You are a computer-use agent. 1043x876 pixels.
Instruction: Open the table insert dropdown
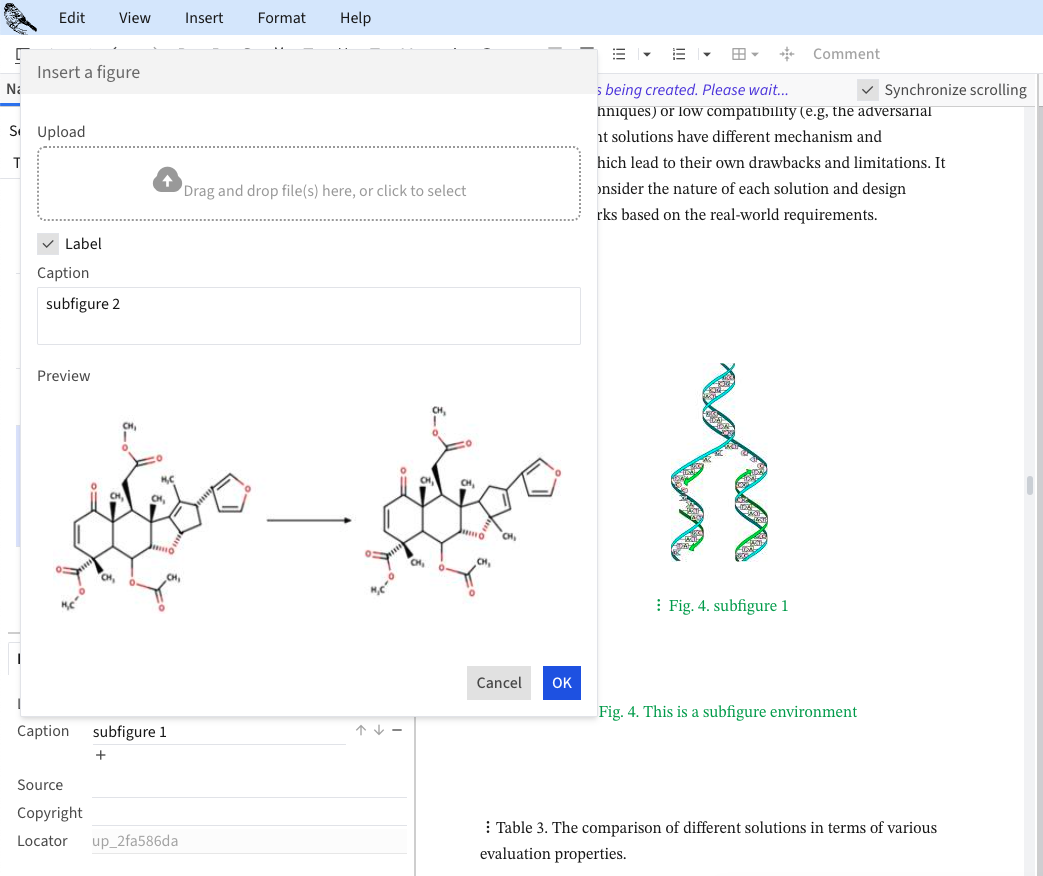pyautogui.click(x=745, y=54)
